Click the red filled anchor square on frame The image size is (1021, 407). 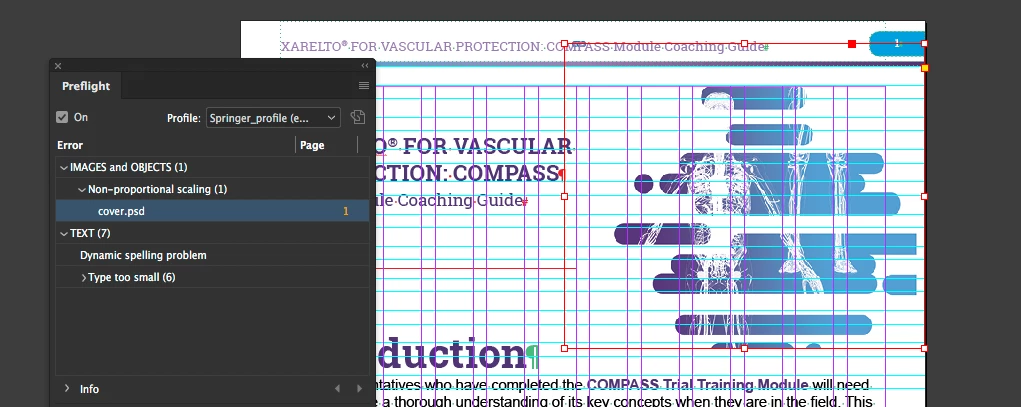pyautogui.click(x=852, y=44)
